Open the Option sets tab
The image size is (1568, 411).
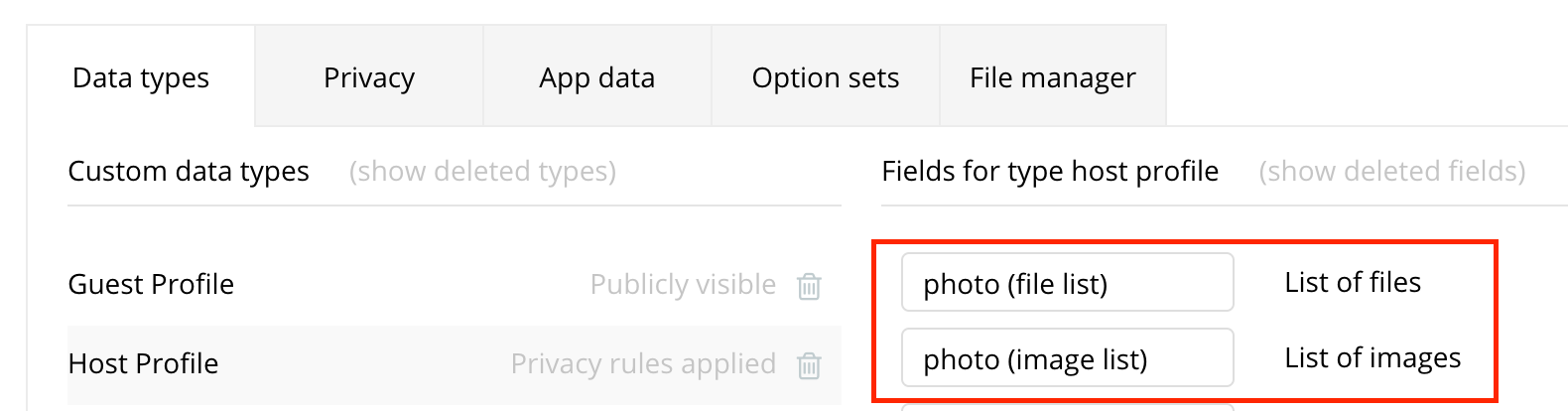coord(826,77)
